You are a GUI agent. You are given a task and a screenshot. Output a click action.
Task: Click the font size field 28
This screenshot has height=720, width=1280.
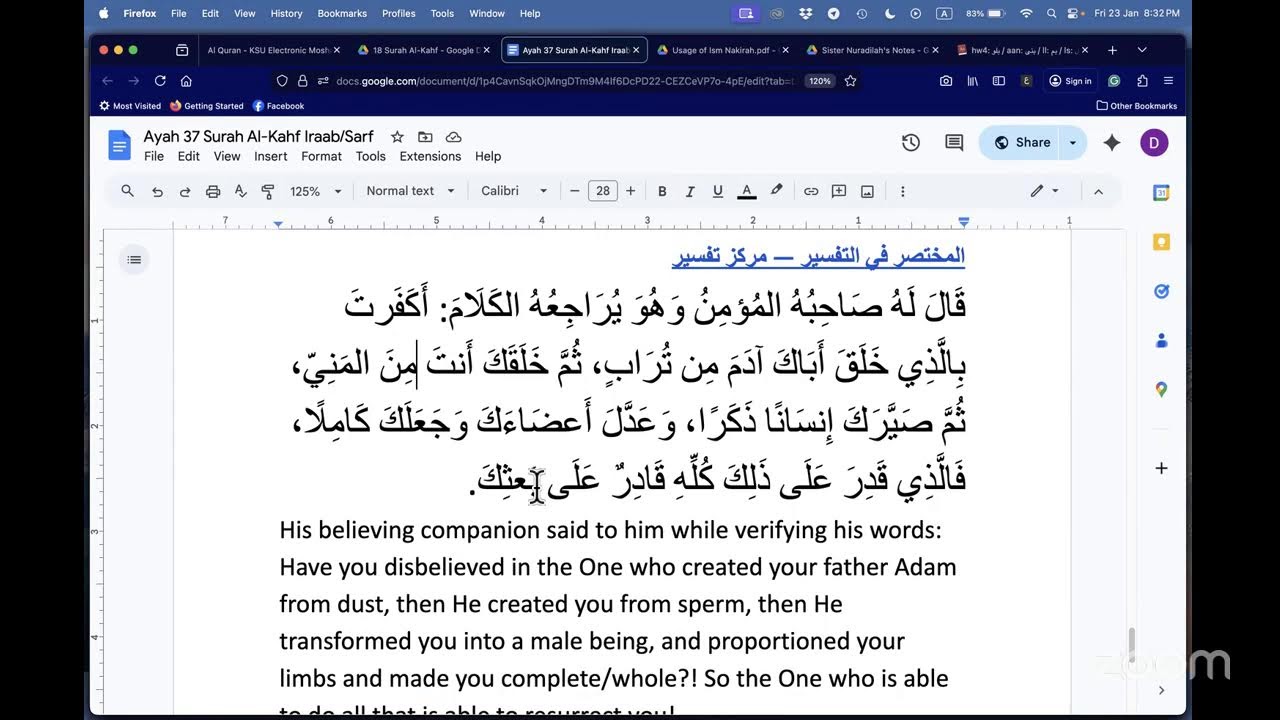click(x=603, y=191)
